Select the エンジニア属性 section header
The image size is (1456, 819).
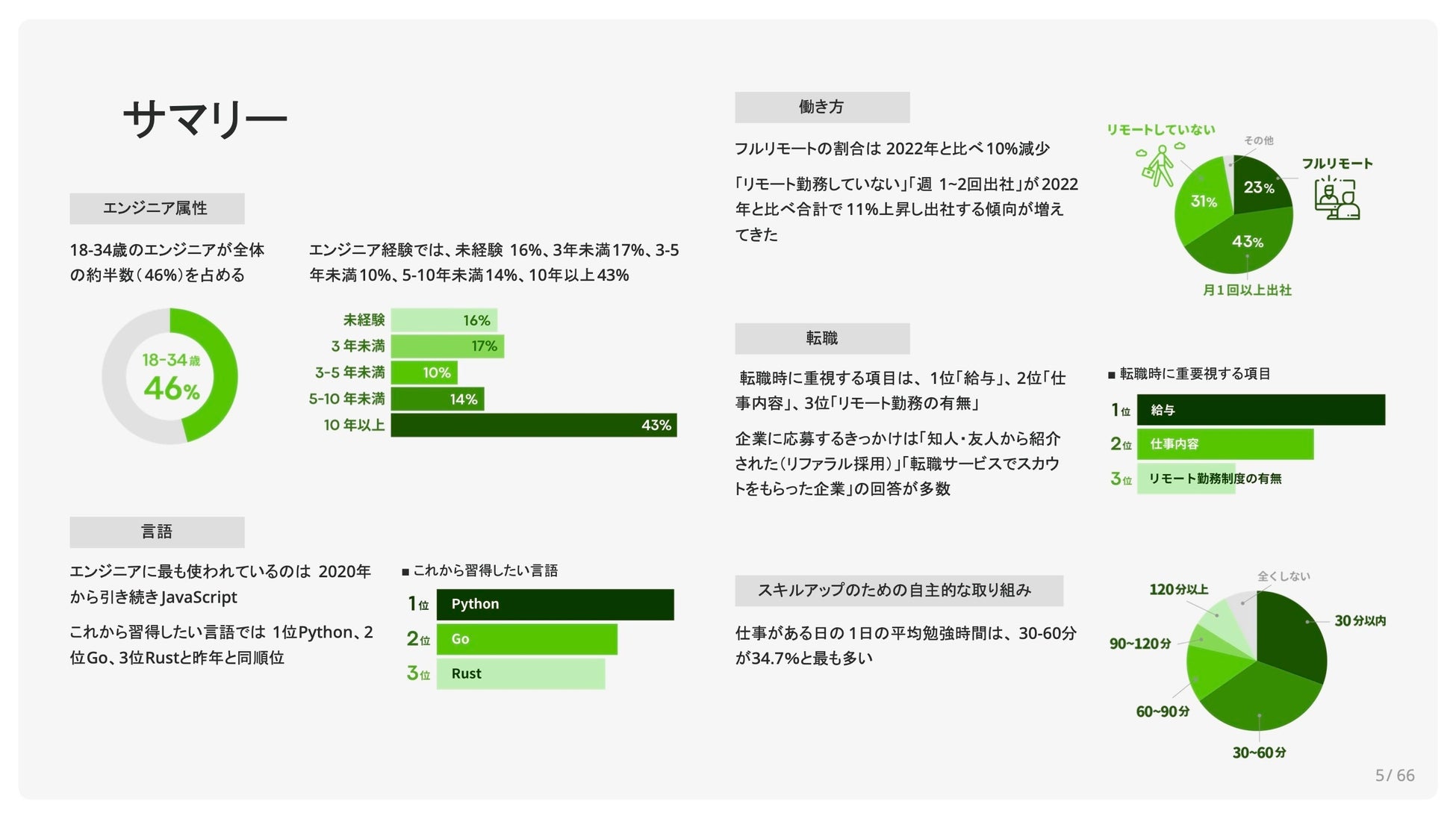tap(157, 208)
